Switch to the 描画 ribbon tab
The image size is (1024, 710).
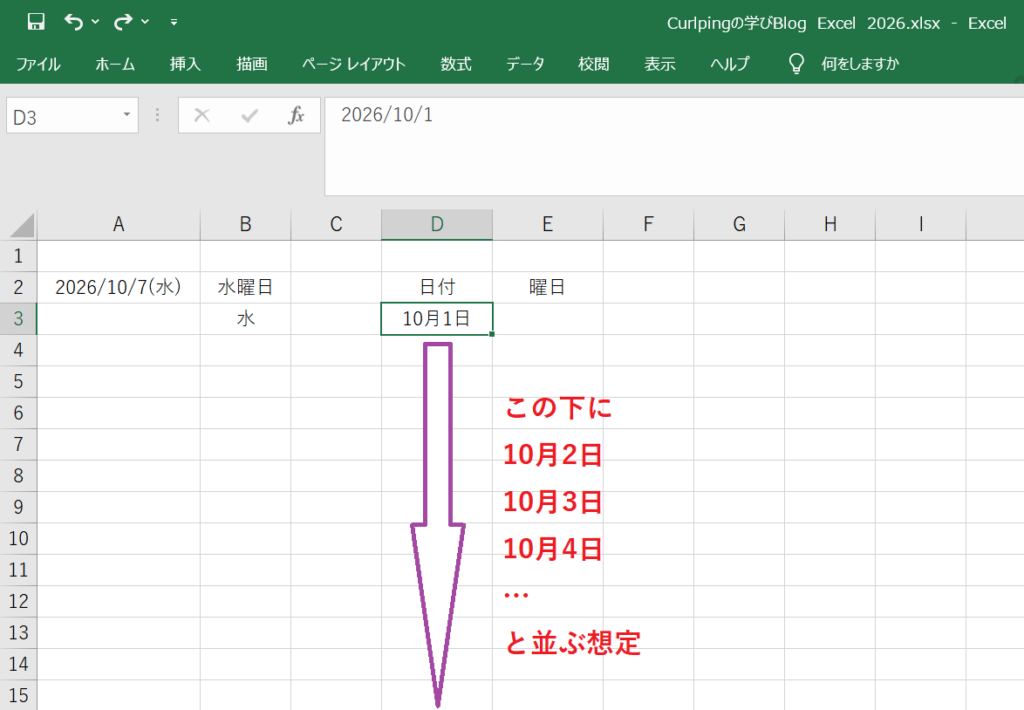pos(252,64)
